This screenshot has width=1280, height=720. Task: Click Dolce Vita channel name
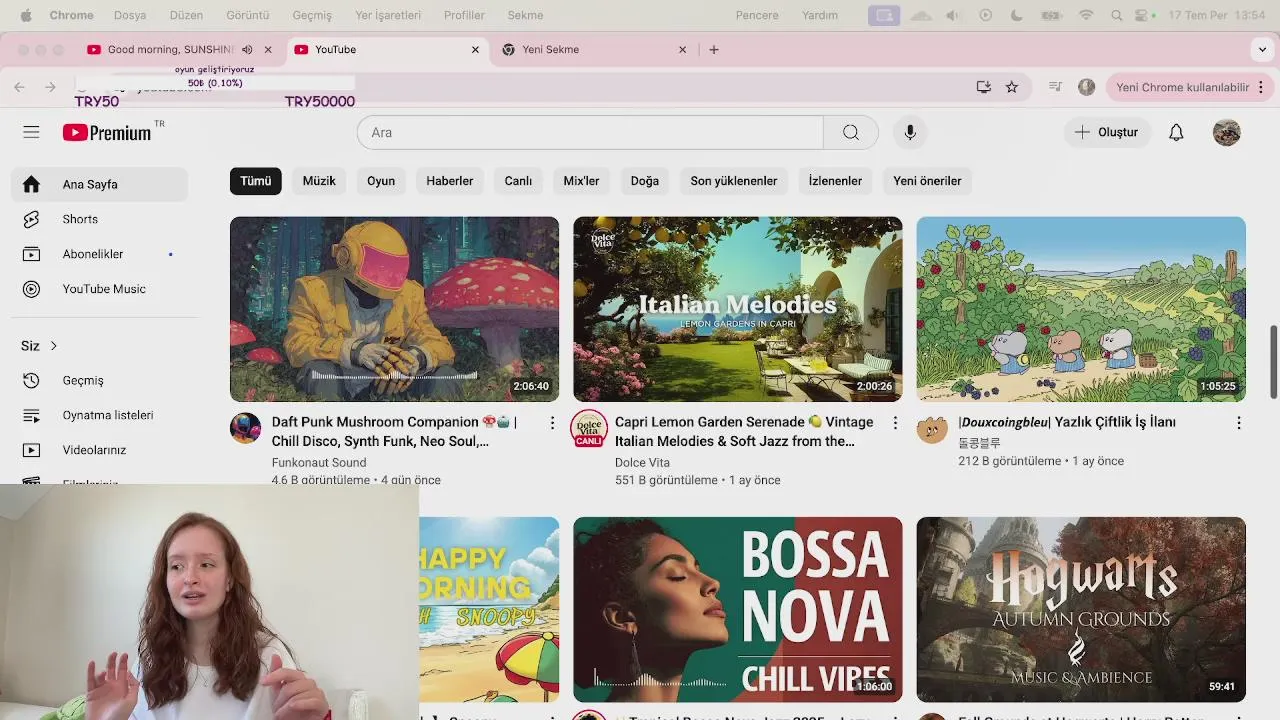pyautogui.click(x=642, y=462)
